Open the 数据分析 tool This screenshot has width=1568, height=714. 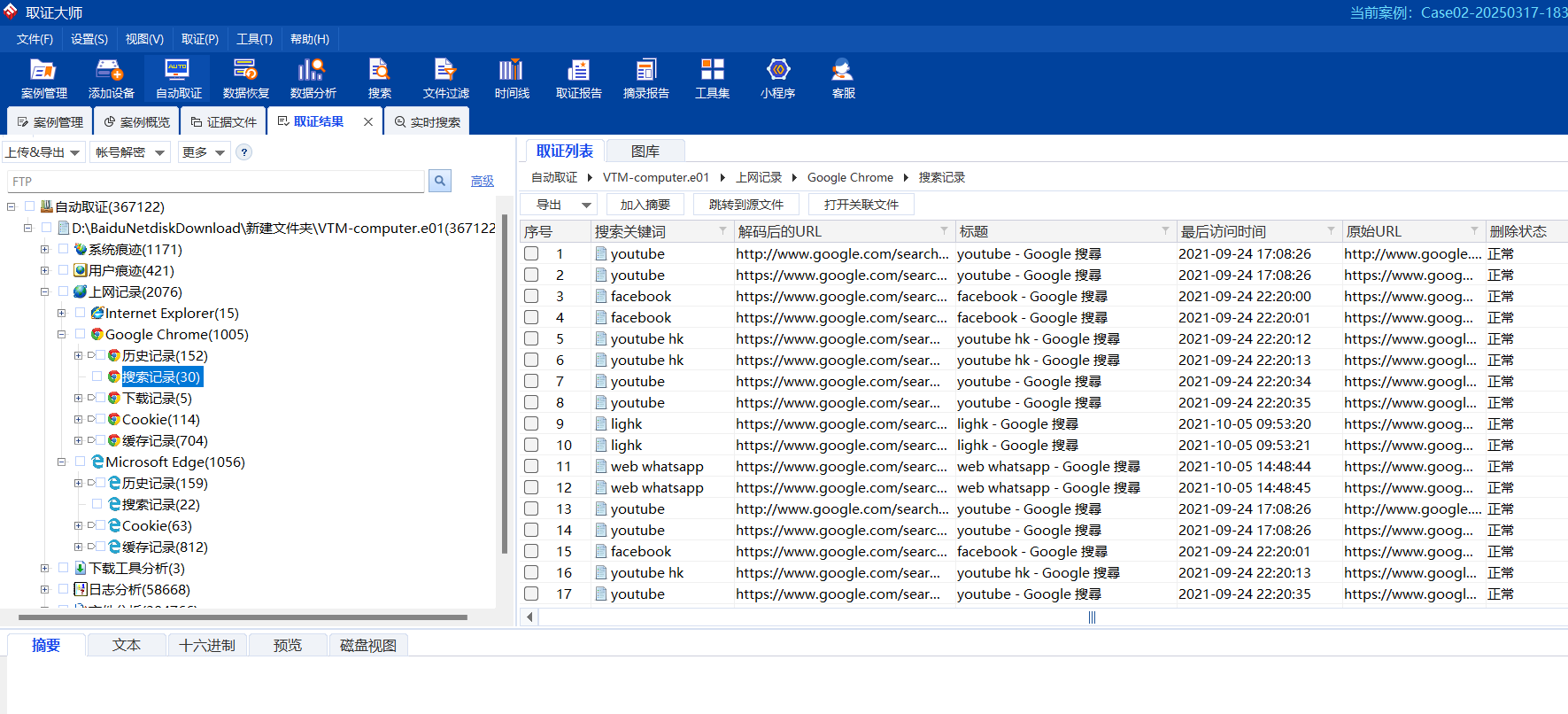[313, 79]
